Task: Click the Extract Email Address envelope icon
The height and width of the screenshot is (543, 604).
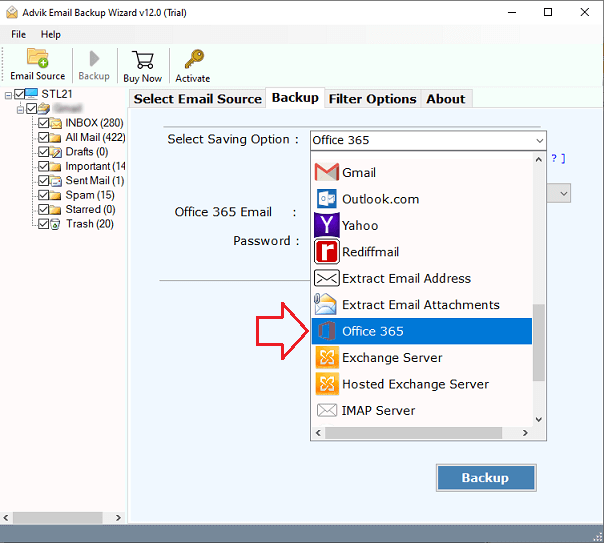Action: pyautogui.click(x=327, y=278)
